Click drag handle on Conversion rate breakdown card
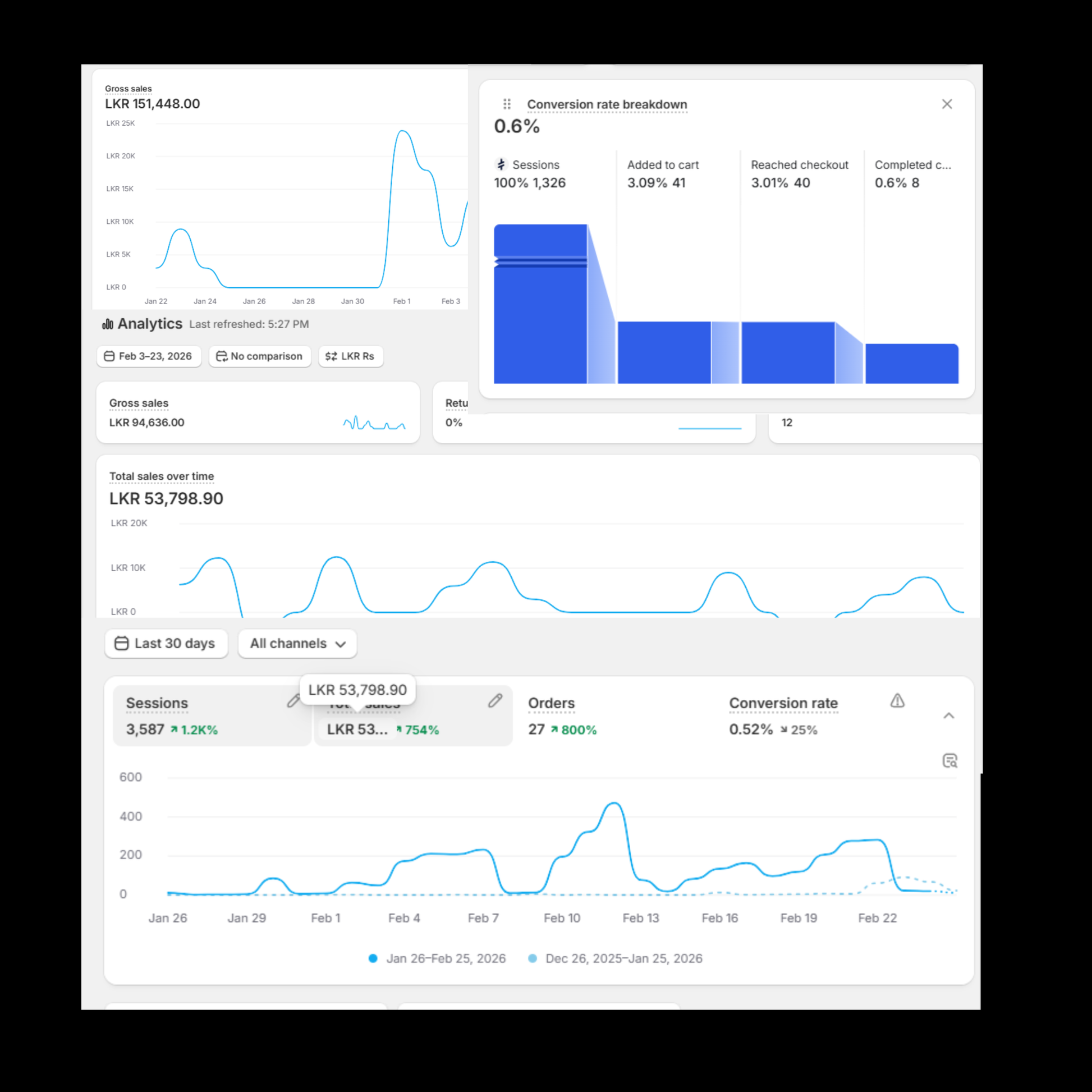 (x=506, y=104)
